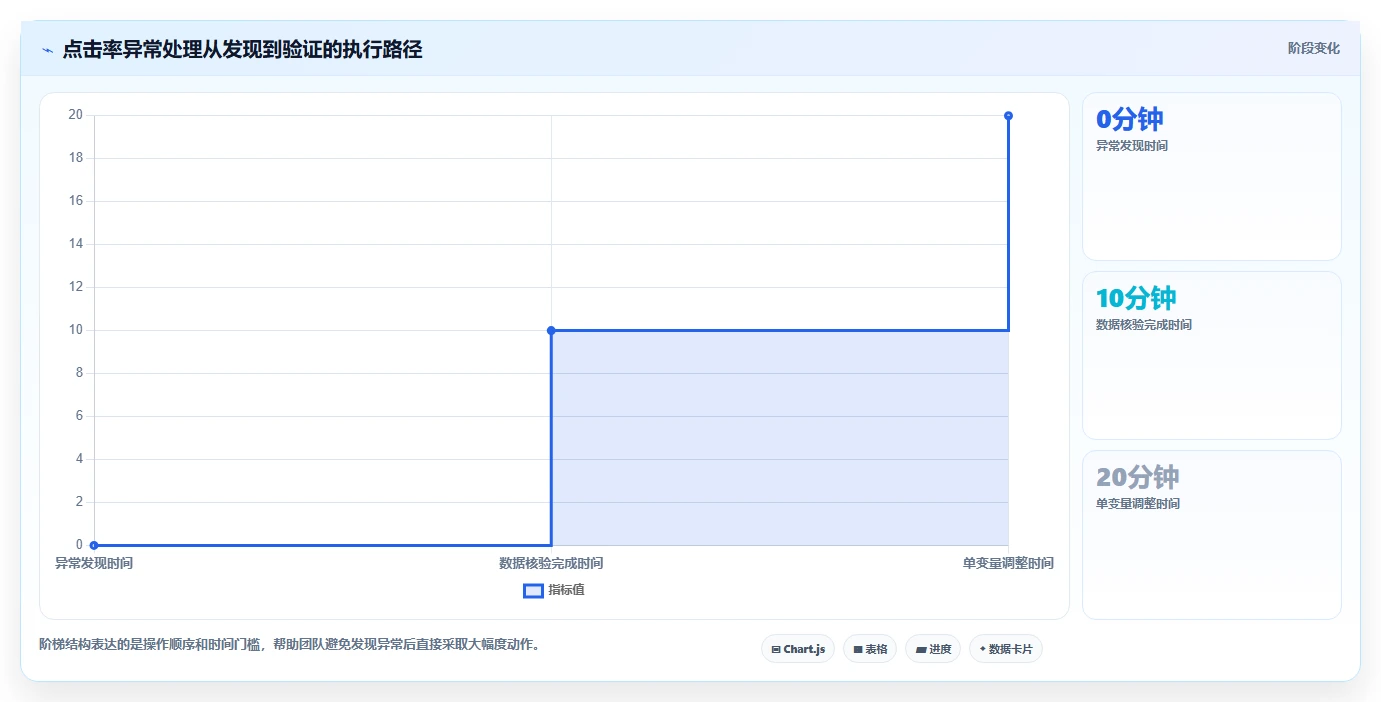Click the chart data point at value 10
This screenshot has width=1381, height=702.
point(551,330)
